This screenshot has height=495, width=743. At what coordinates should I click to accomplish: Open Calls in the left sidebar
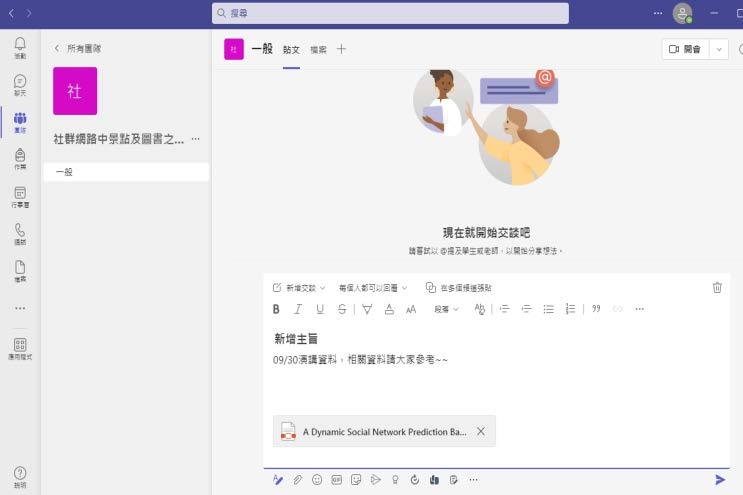click(20, 233)
